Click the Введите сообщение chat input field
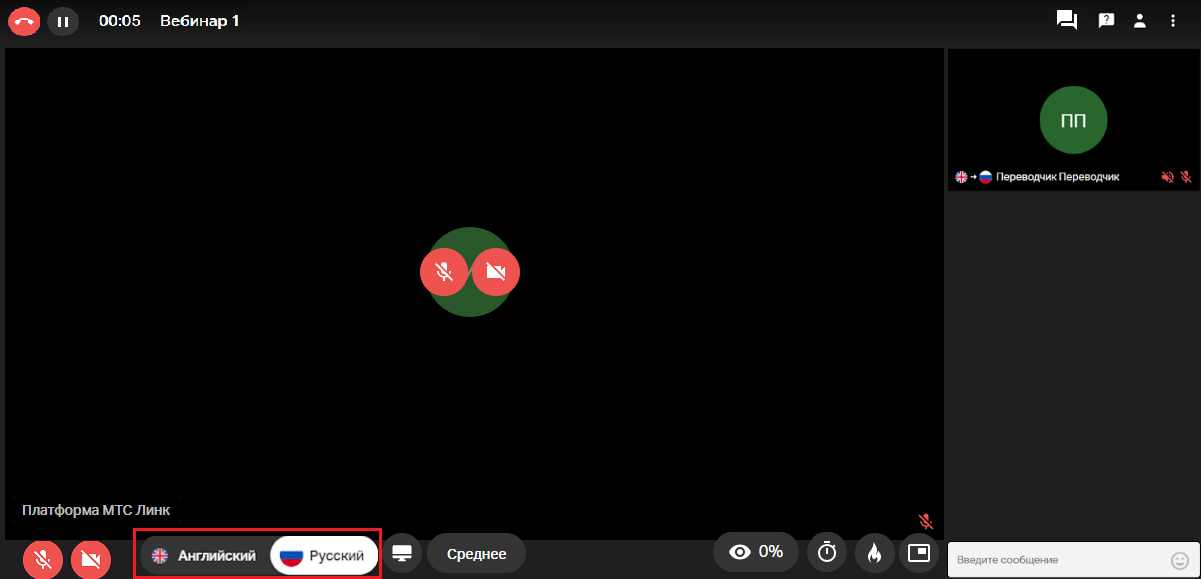 click(x=1073, y=560)
